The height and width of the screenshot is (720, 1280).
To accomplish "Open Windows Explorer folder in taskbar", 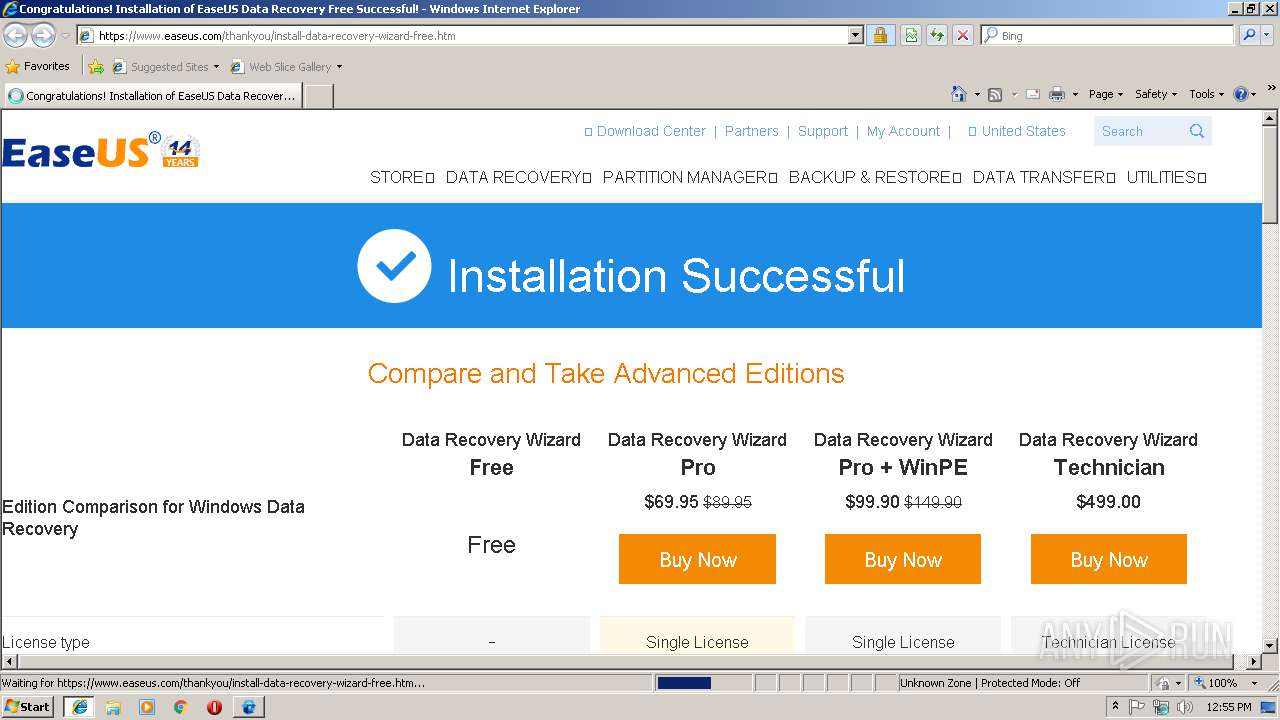I will pyautogui.click(x=113, y=706).
